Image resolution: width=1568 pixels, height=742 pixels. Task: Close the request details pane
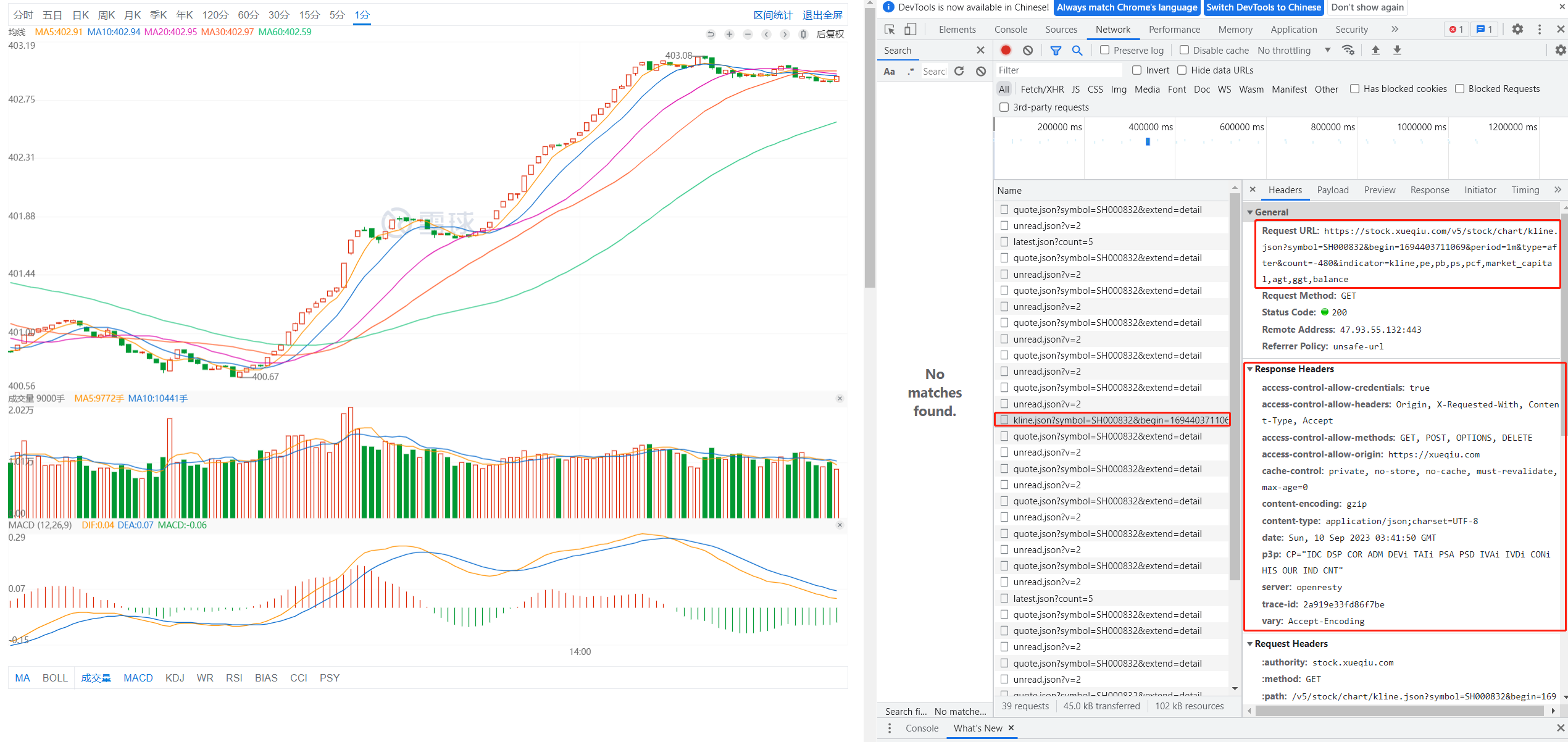pyautogui.click(x=1253, y=190)
